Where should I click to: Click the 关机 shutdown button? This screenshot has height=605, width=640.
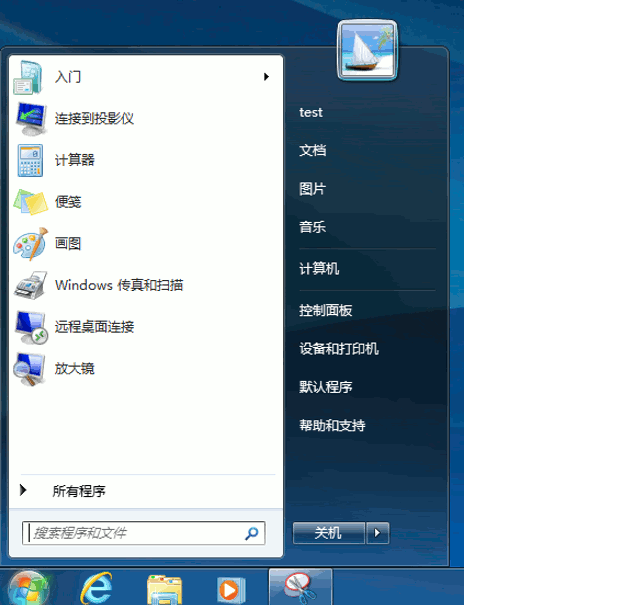tap(329, 533)
